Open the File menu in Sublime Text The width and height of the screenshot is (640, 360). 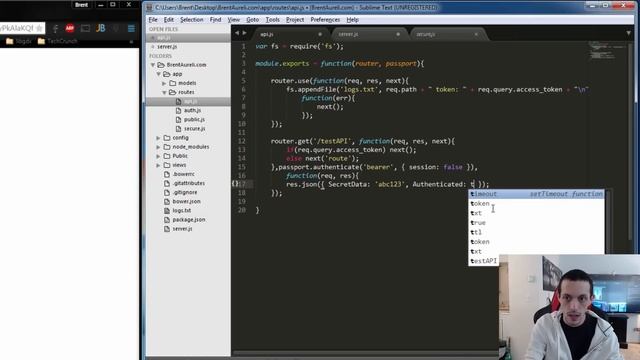coord(153,20)
